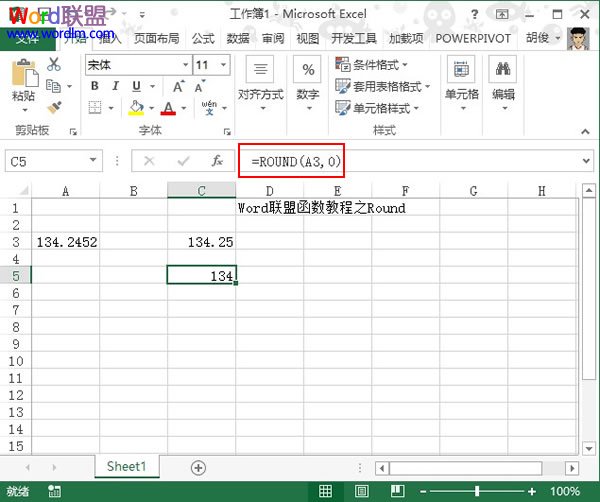
Task: Expand the font name dropdown 宋体
Action: click(x=186, y=65)
